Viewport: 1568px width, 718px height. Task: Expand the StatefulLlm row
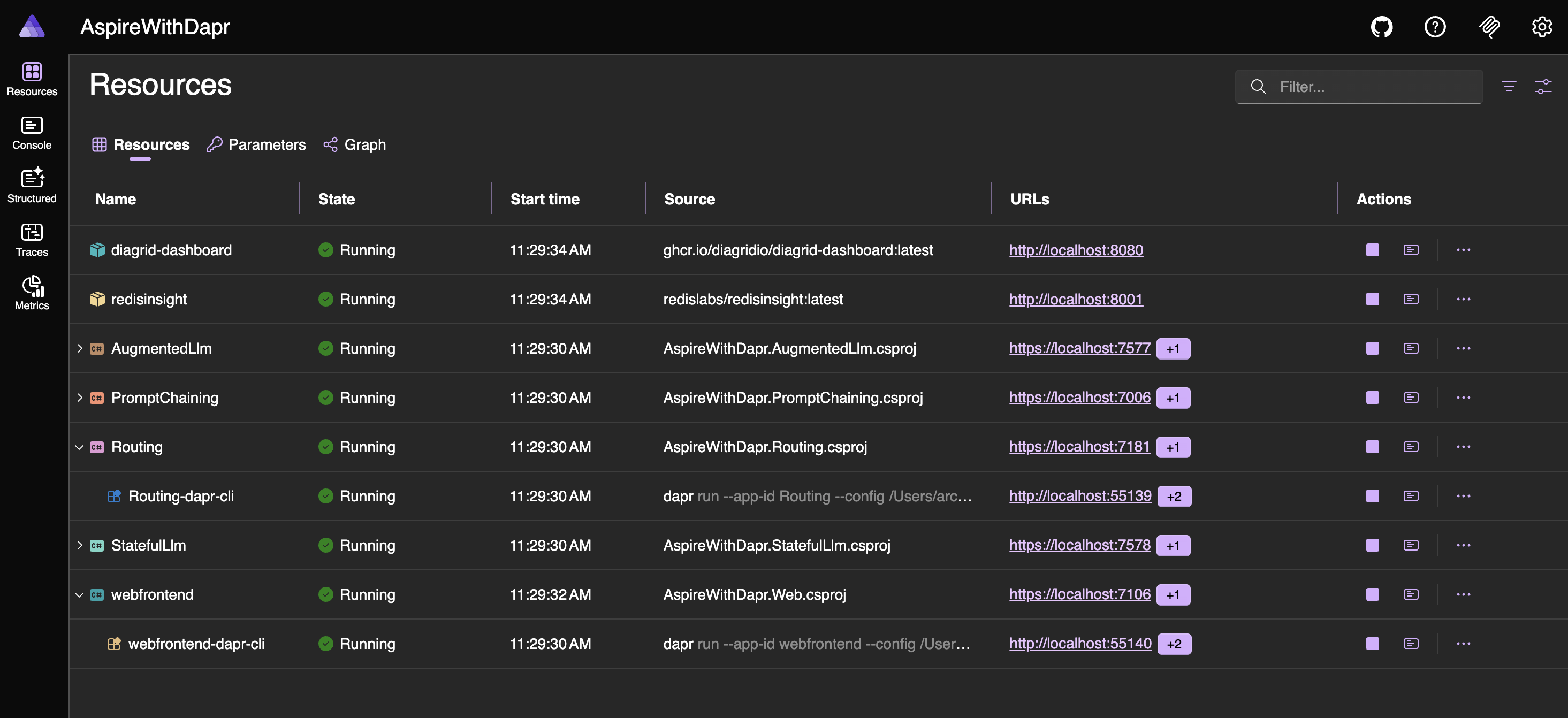point(80,545)
